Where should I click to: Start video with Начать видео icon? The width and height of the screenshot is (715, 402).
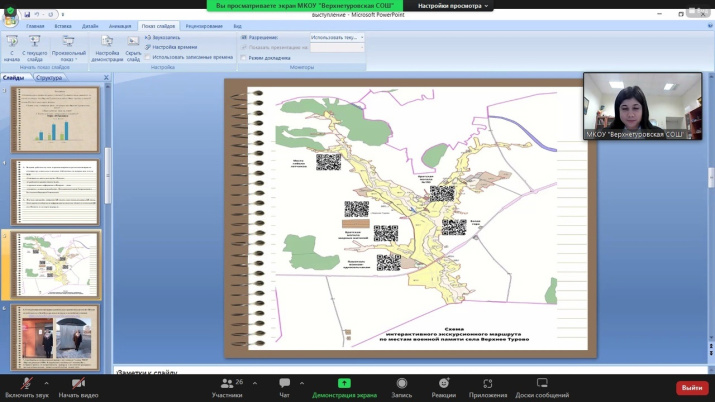point(78,384)
